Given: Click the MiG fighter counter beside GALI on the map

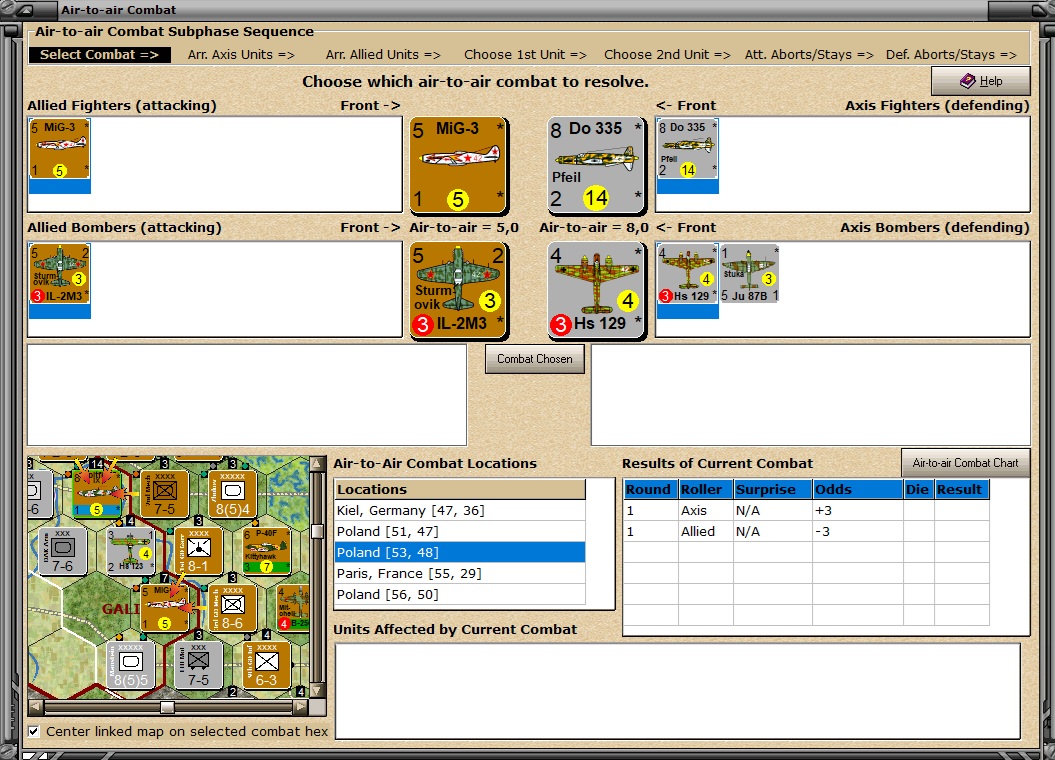Looking at the screenshot, I should tap(166, 608).
